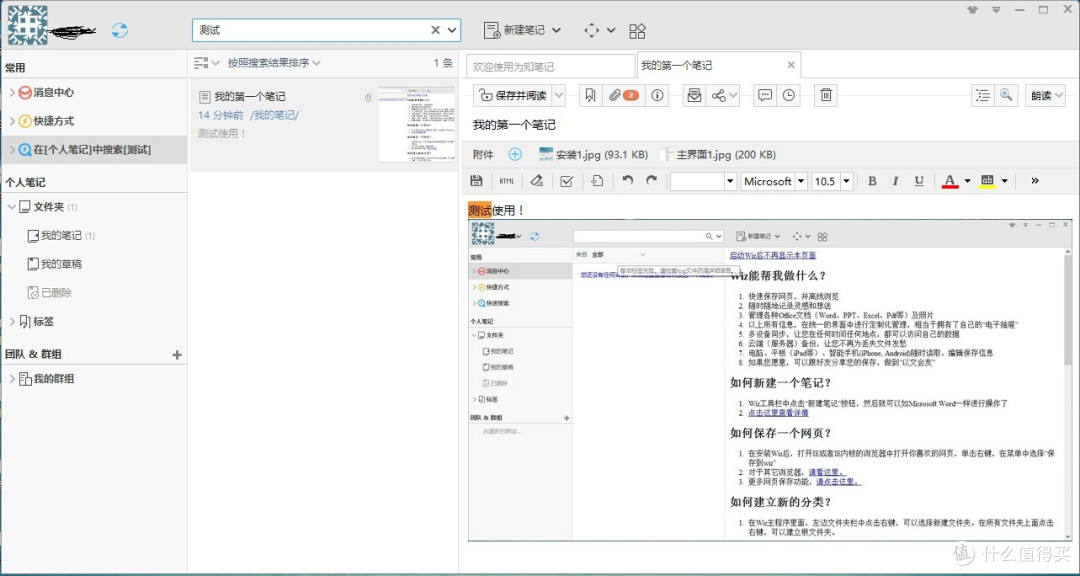Click the tag bookmark icon in the note toolbar
Image resolution: width=1080 pixels, height=576 pixels.
590,96
